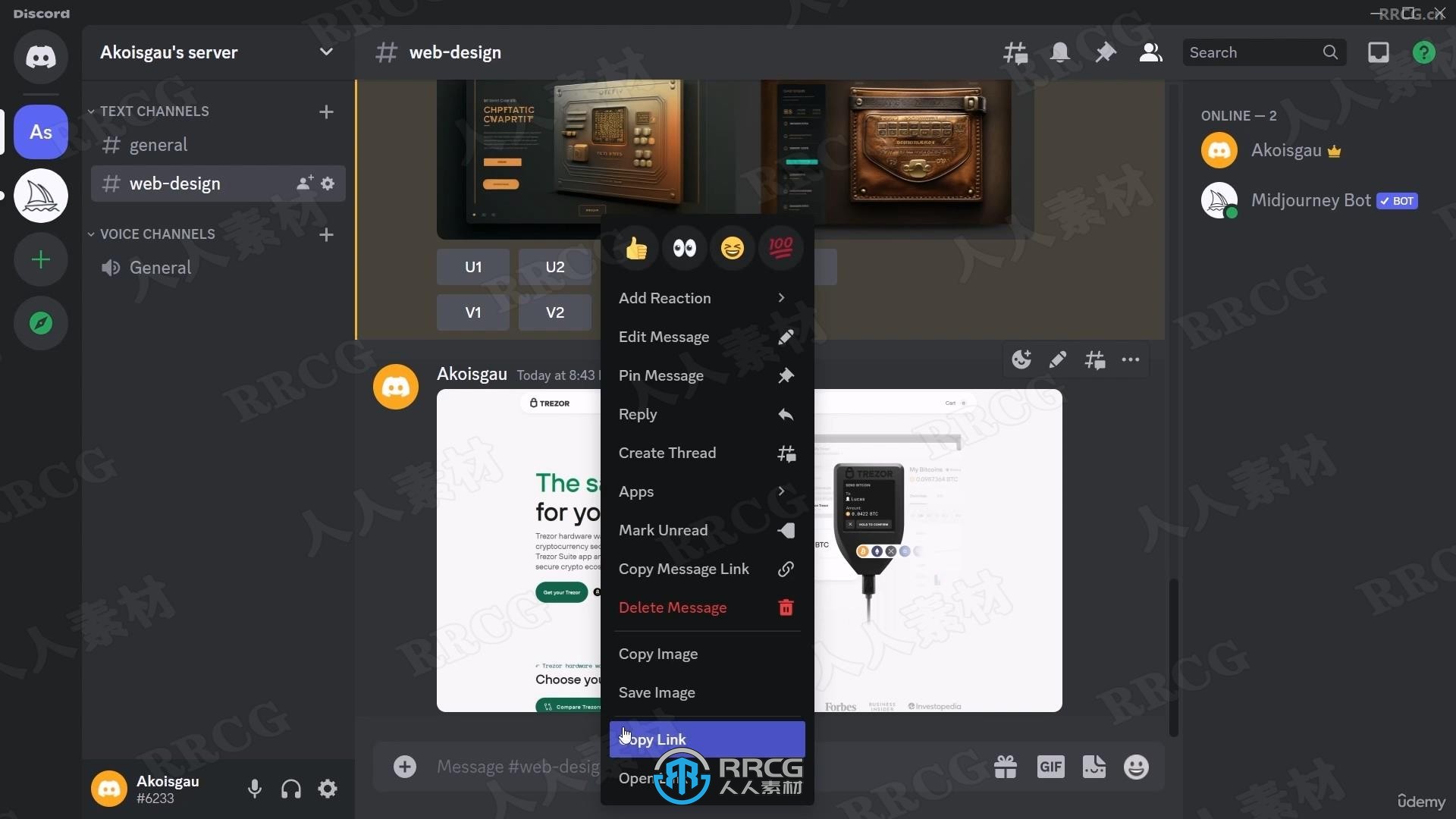Create channel plus next to TEXT CHANNELS
1456x819 pixels.
click(326, 111)
